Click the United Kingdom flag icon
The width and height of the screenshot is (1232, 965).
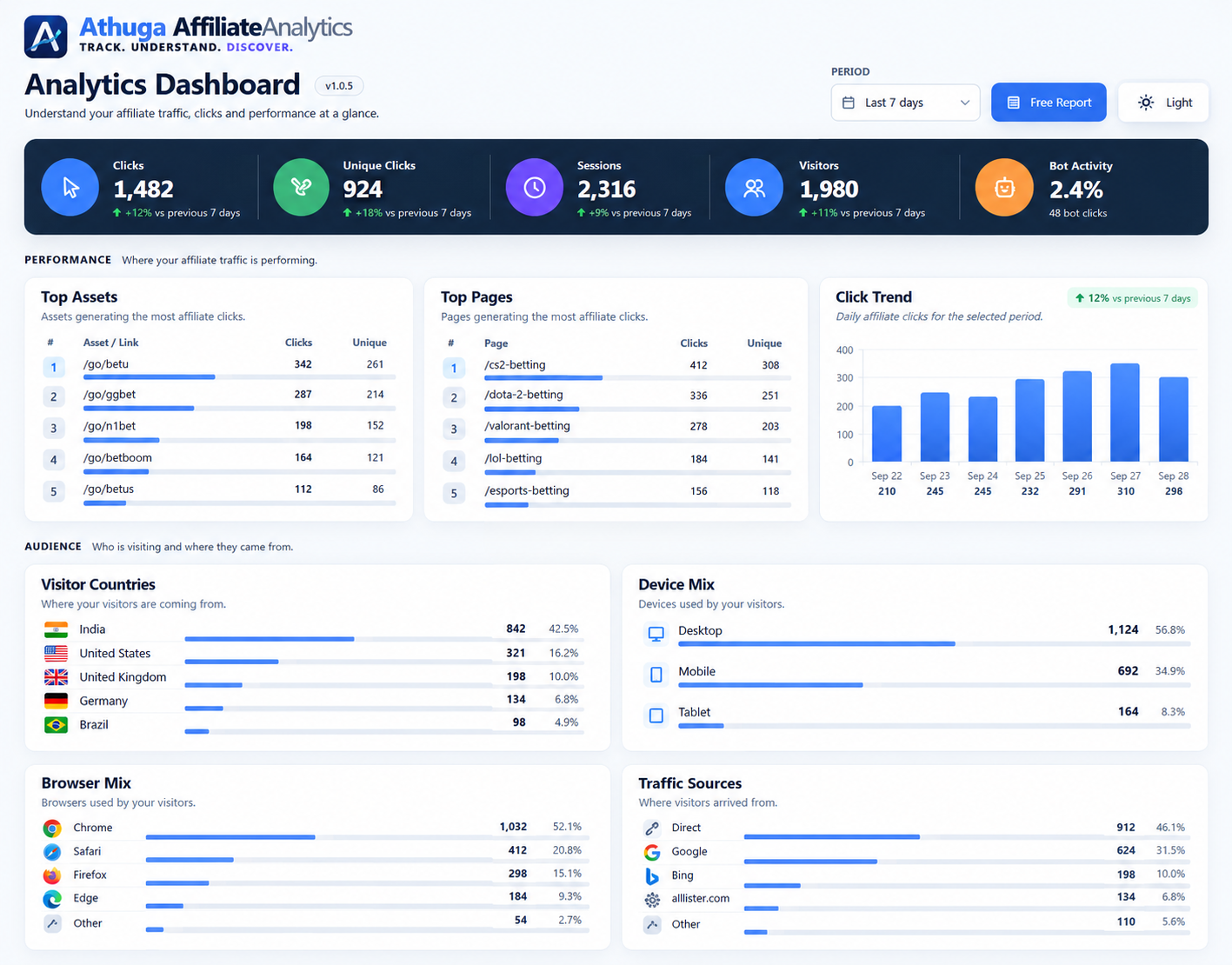[x=56, y=676]
